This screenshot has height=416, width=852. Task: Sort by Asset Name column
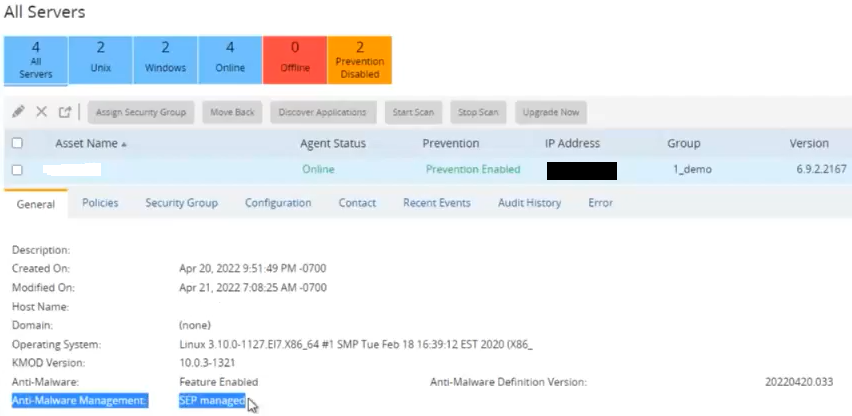[91, 144]
